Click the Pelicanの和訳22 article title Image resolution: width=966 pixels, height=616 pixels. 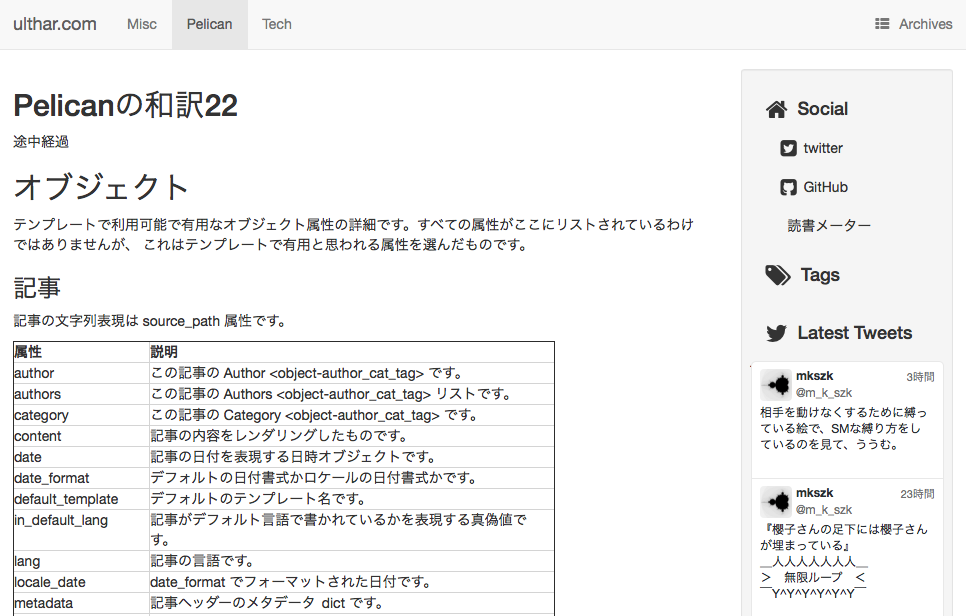126,105
